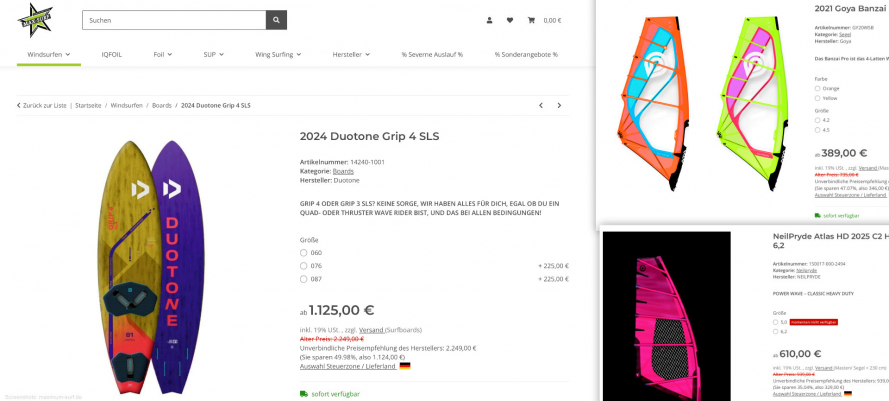Select size 087 radio button
889x401 pixels.
coord(303,279)
